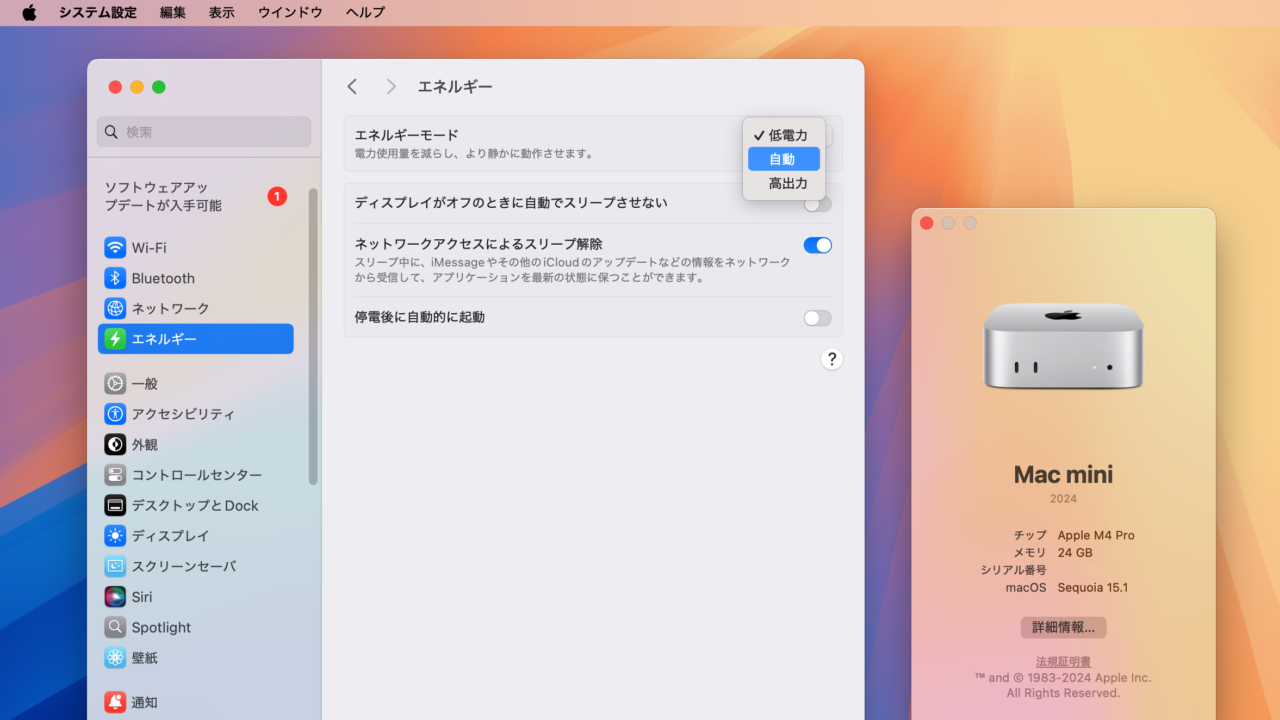Screen dimensions: 1280x720
Task: Click the sidebar scrollbar
Action: point(313,336)
